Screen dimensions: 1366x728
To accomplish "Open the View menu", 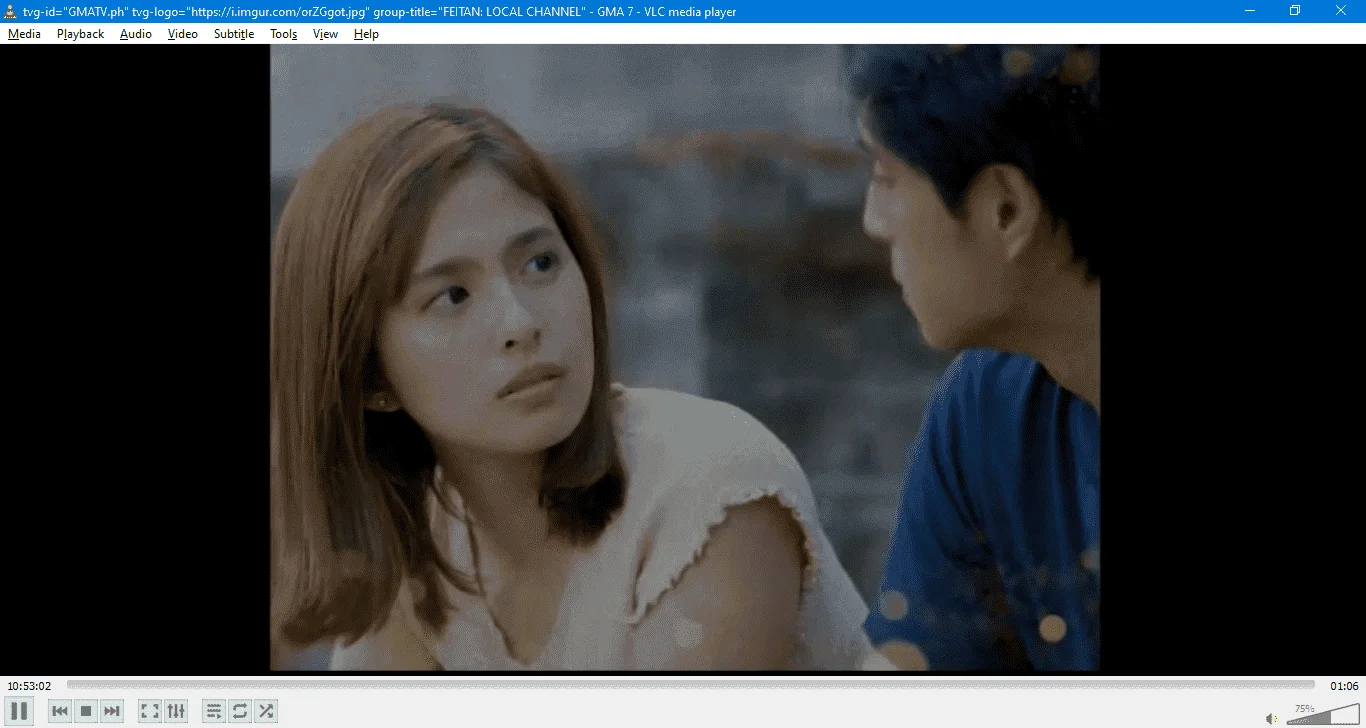I will (x=325, y=34).
